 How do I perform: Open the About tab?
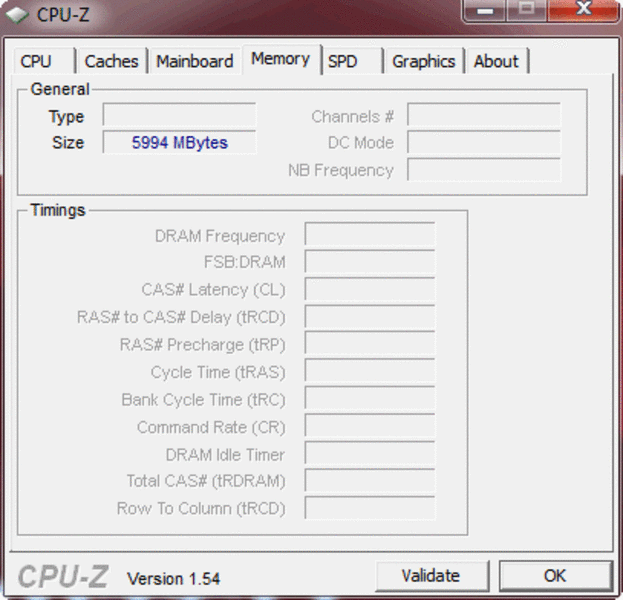coord(497,61)
